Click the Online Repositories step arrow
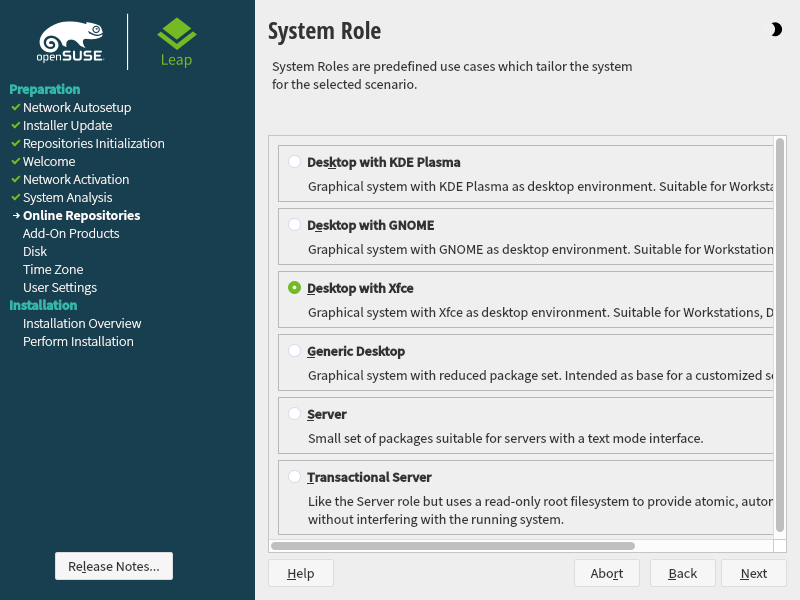The width and height of the screenshot is (800, 600). (16, 216)
